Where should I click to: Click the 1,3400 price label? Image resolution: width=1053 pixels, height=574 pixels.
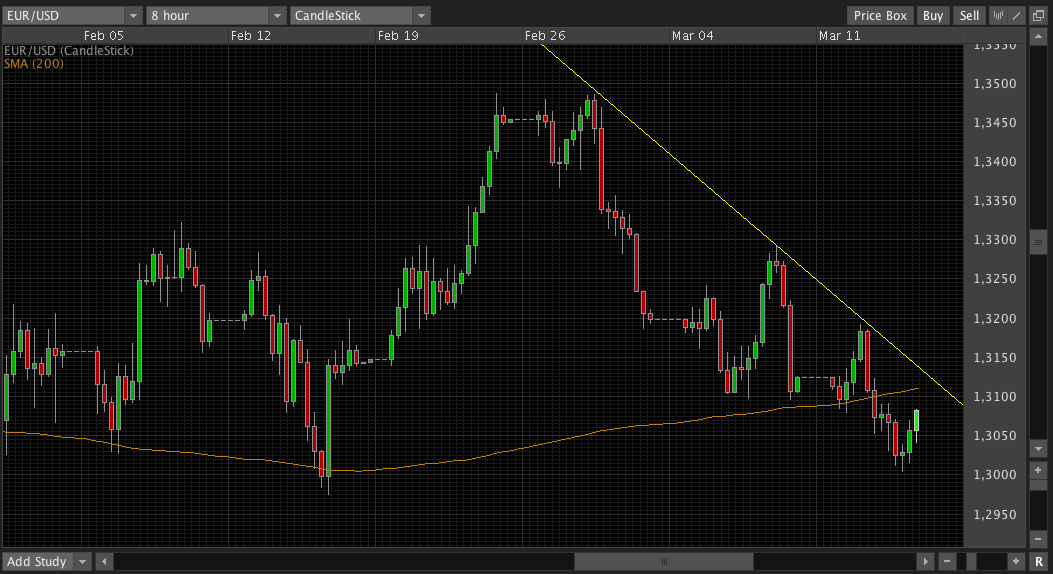(x=995, y=162)
